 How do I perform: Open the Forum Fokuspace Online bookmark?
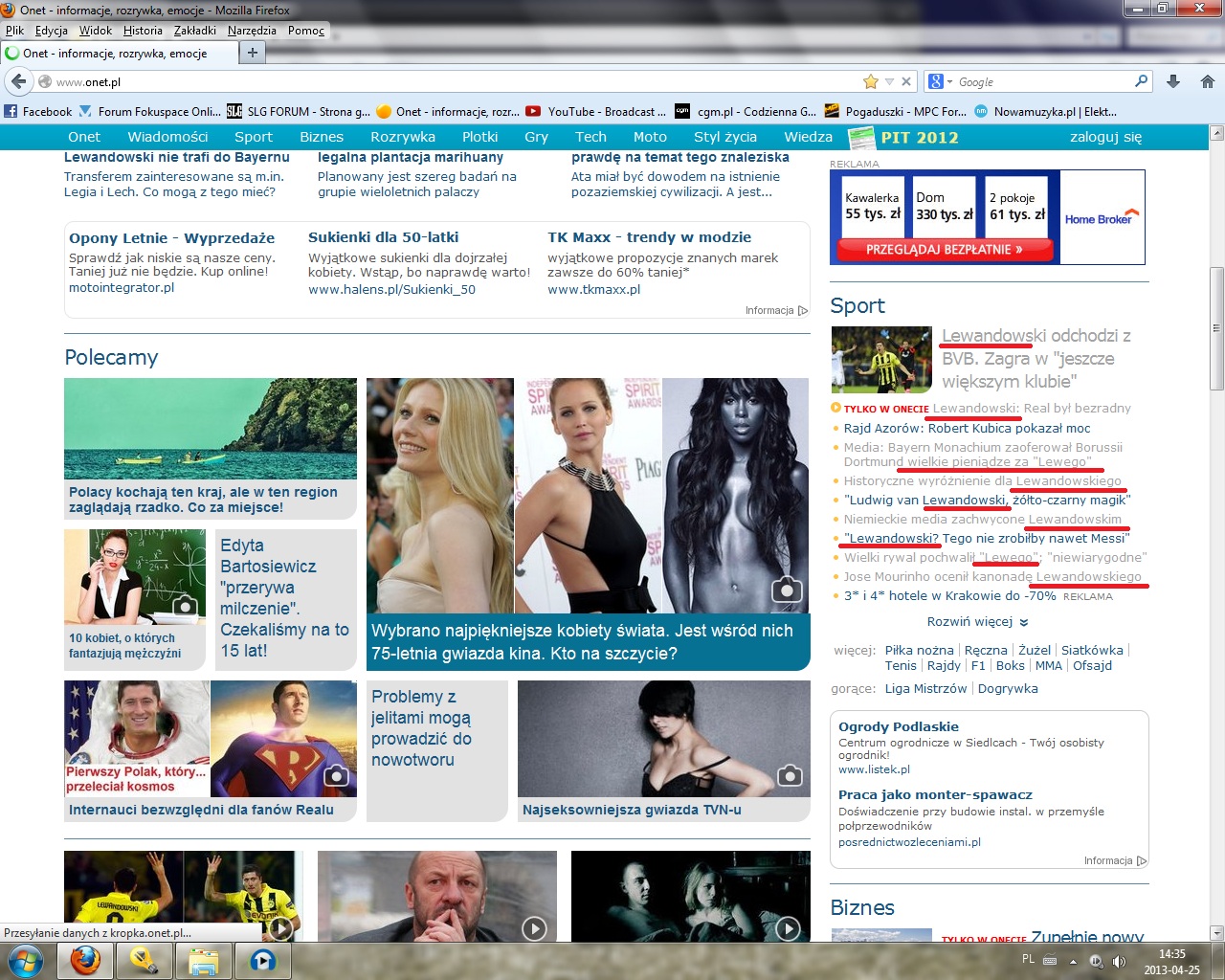coord(149,111)
